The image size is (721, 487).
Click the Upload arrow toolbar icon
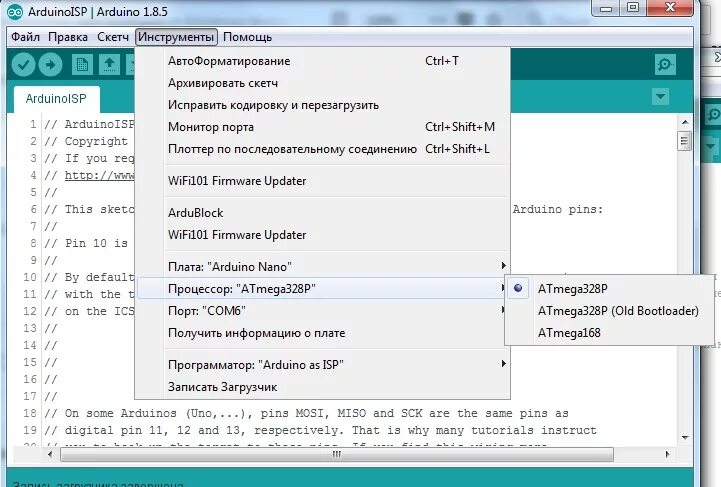tap(50, 65)
